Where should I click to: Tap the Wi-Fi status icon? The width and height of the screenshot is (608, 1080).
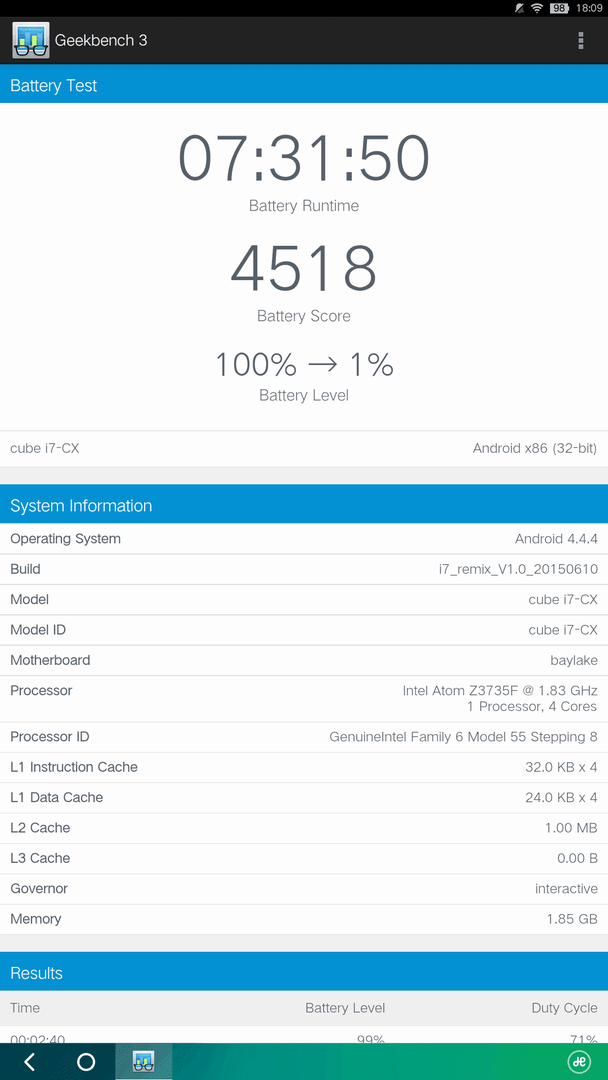[537, 8]
